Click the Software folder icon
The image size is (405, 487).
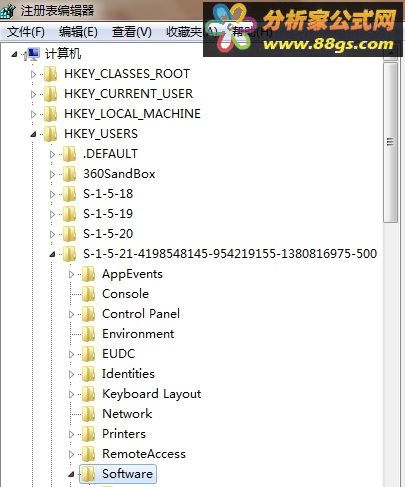click(89, 474)
